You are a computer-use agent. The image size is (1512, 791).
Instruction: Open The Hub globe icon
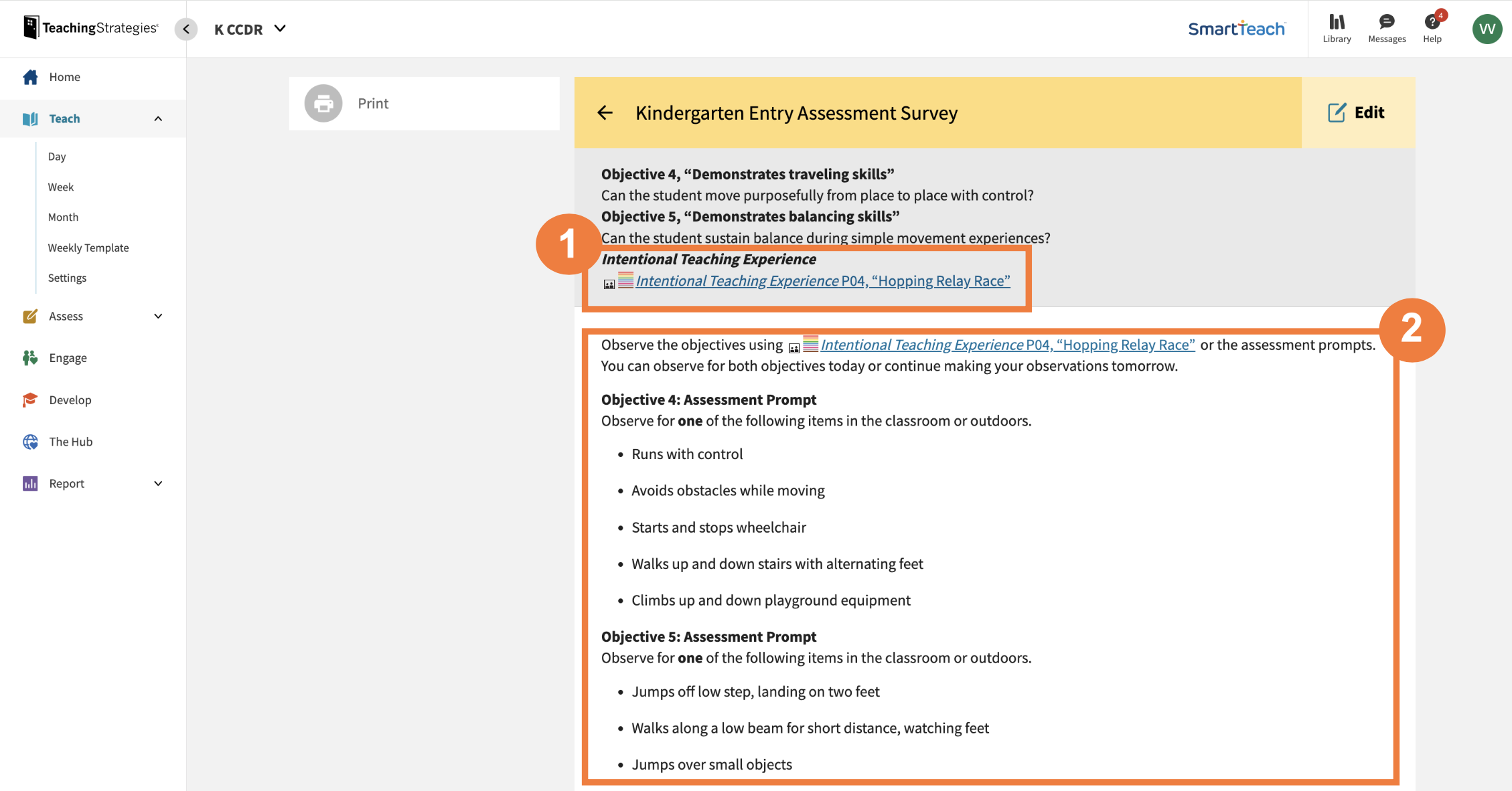pos(30,441)
